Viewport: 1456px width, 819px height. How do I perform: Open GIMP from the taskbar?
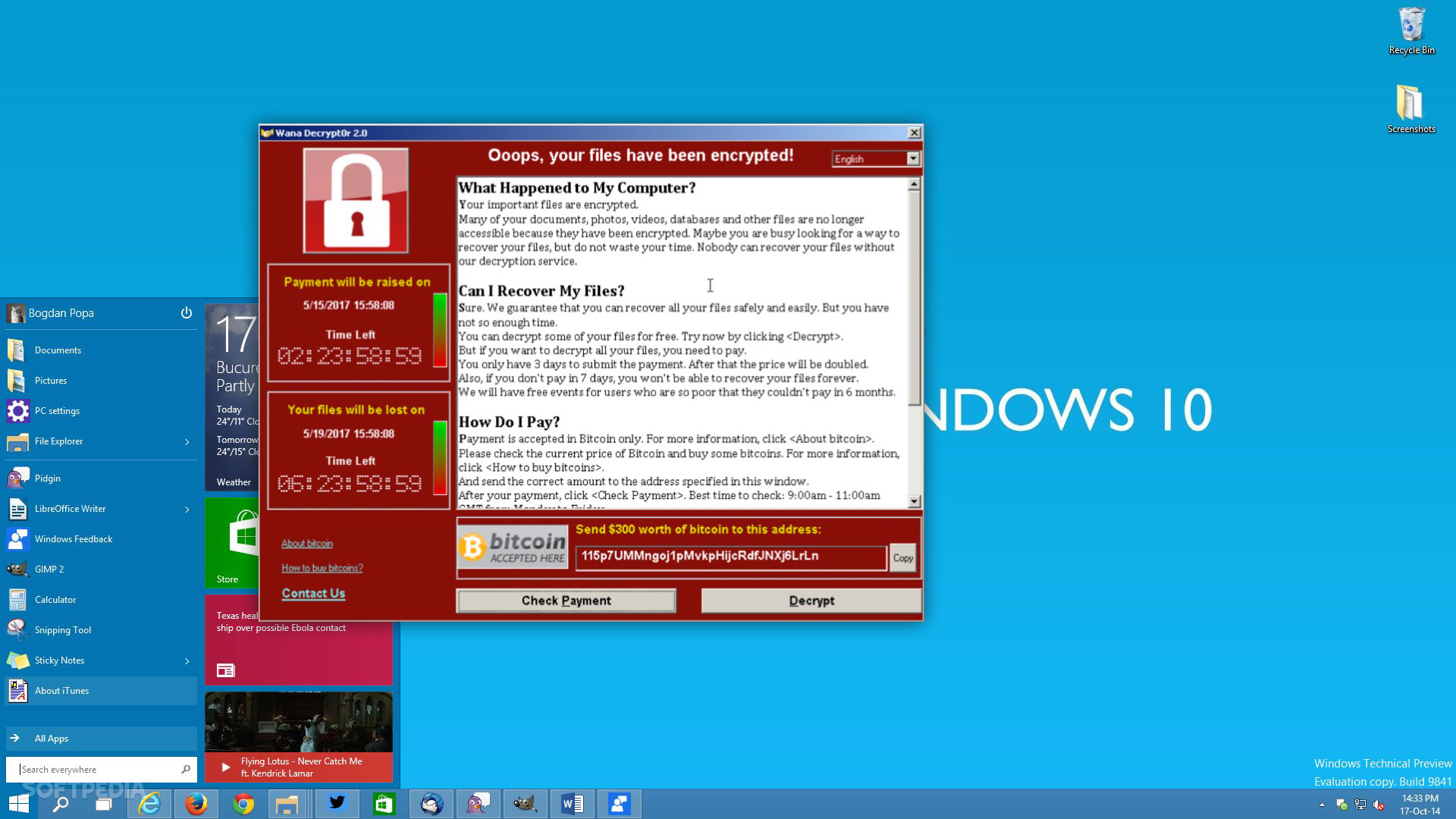pos(526,804)
